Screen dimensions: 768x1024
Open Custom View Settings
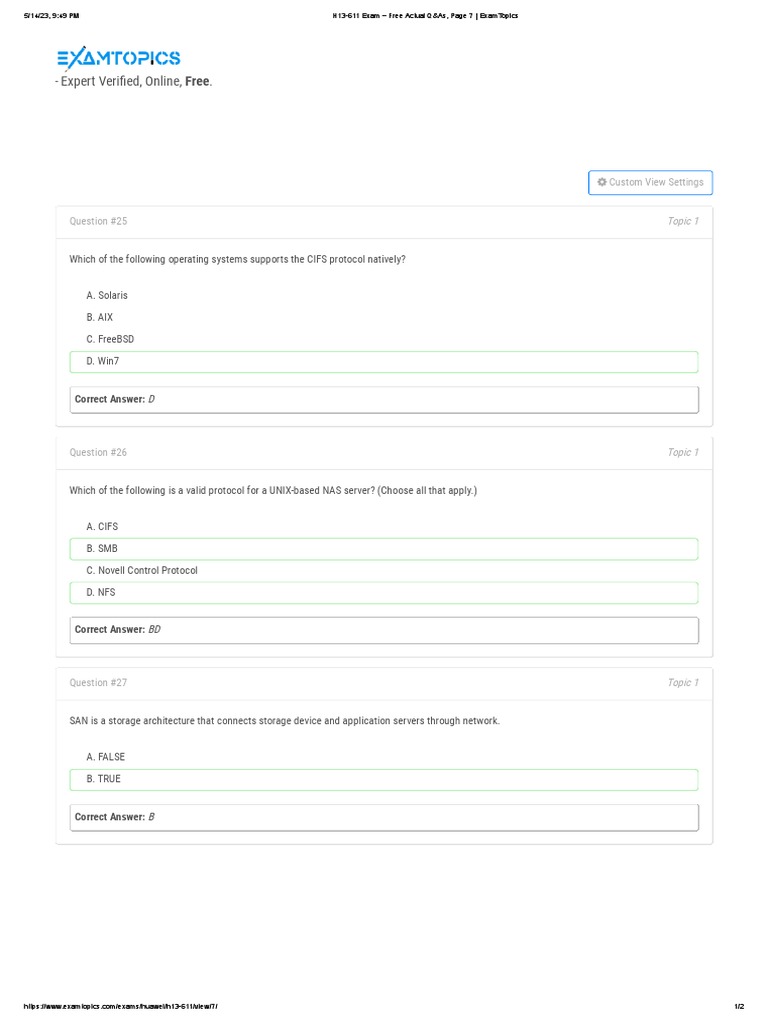click(651, 183)
